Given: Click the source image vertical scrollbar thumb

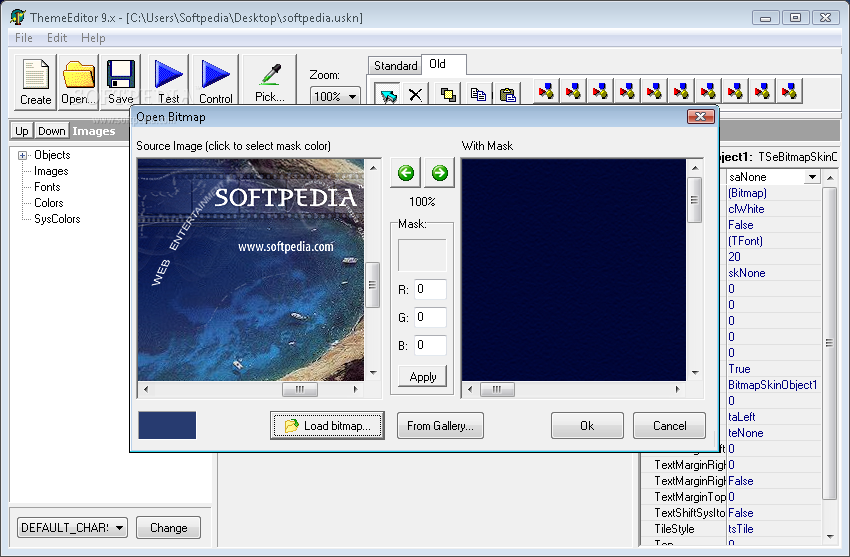Looking at the screenshot, I should tap(372, 284).
